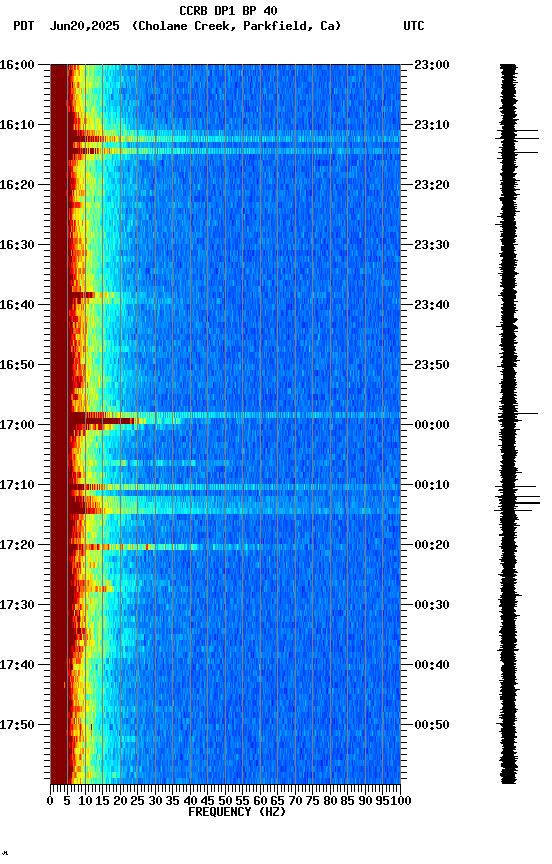Click the UTC time label 23:10

pos(432,125)
